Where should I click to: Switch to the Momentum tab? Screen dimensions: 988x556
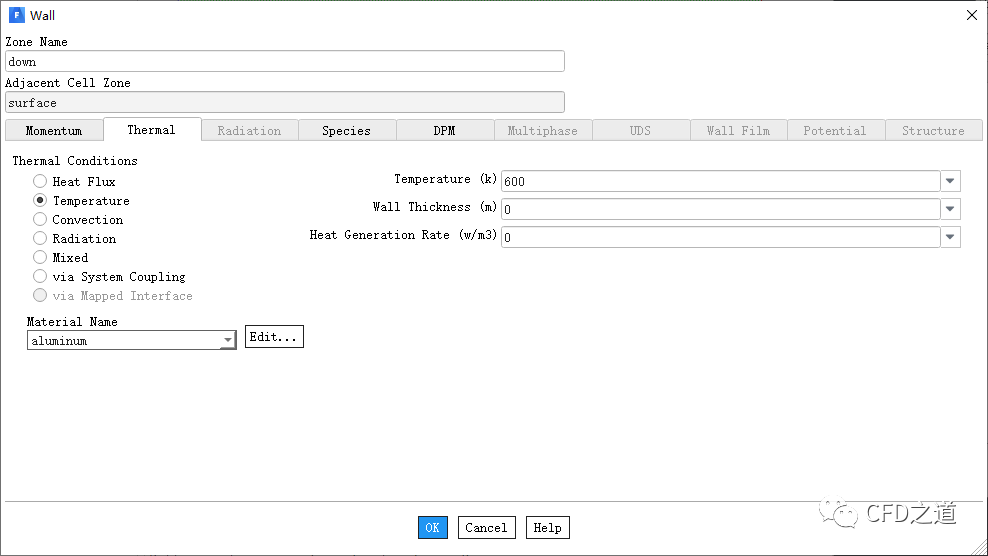point(54,131)
